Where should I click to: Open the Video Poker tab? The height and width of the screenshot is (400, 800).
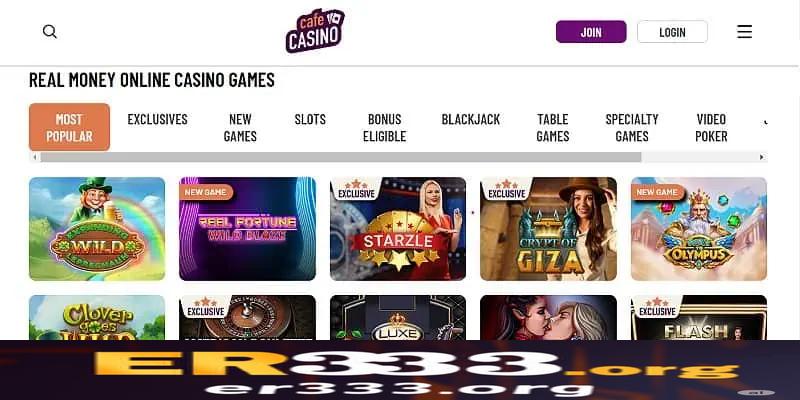[711, 128]
